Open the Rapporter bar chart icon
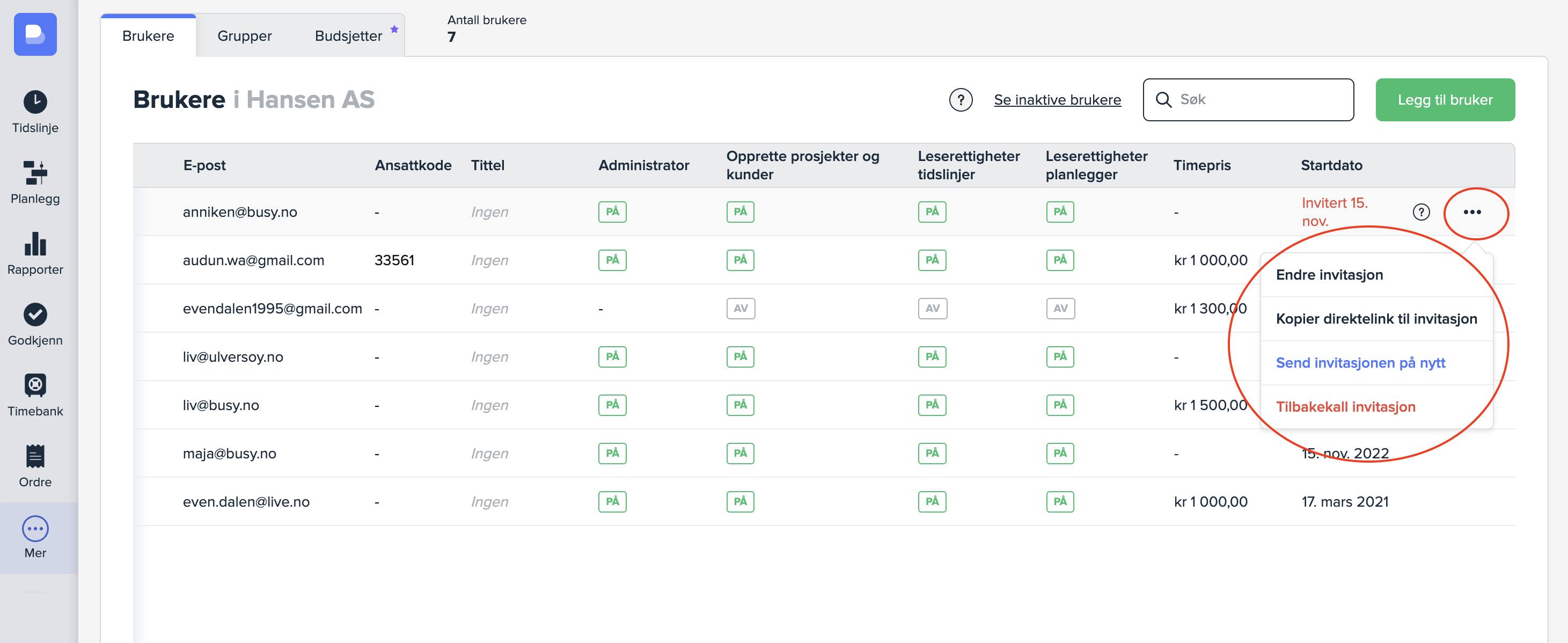 click(x=35, y=244)
